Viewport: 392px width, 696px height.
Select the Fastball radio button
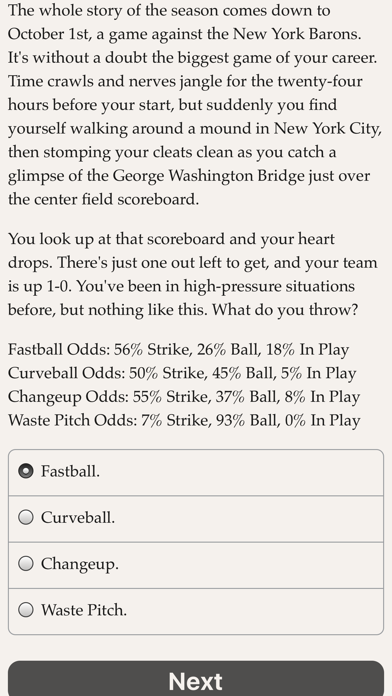(26, 471)
